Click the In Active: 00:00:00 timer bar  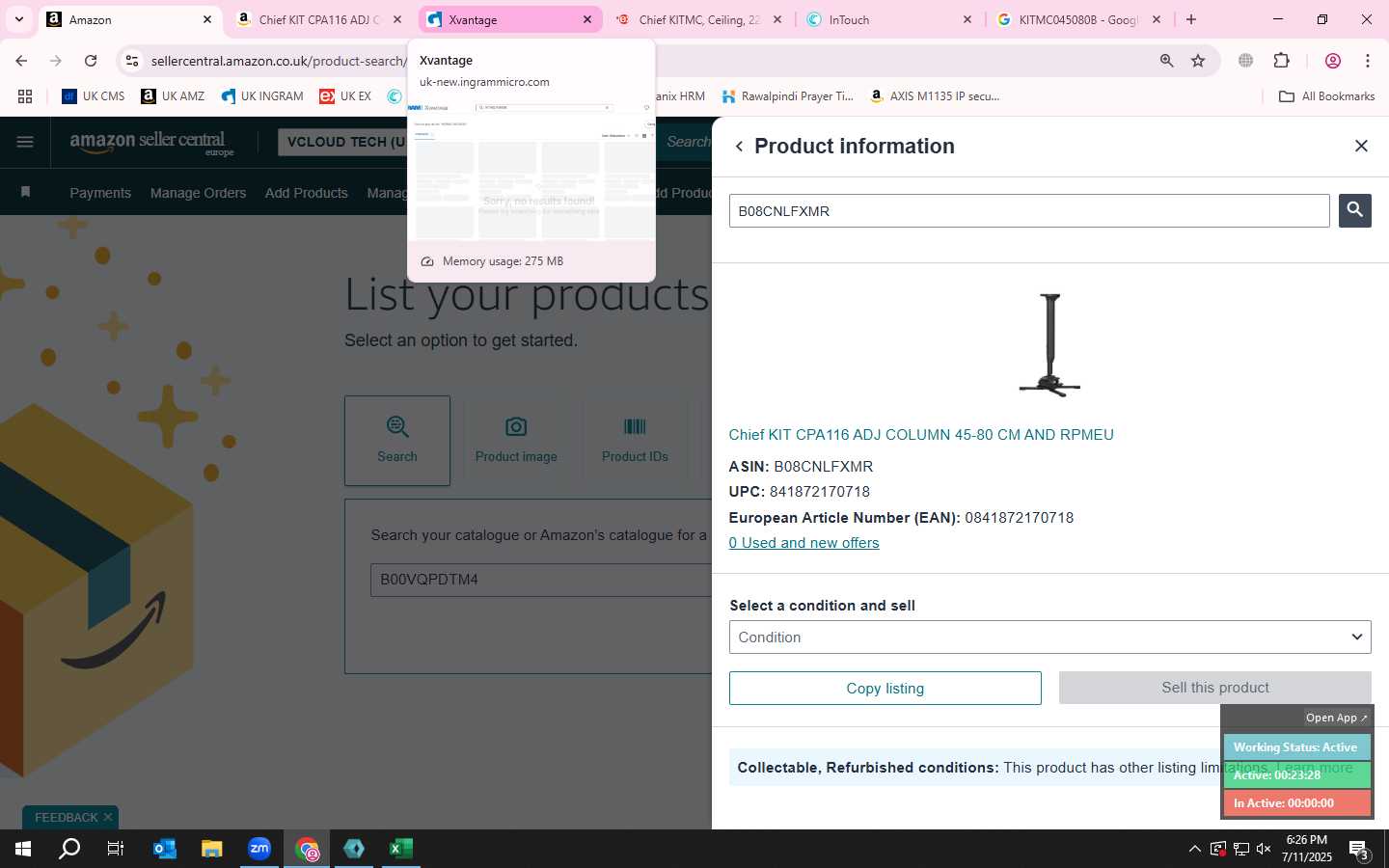tap(1296, 803)
